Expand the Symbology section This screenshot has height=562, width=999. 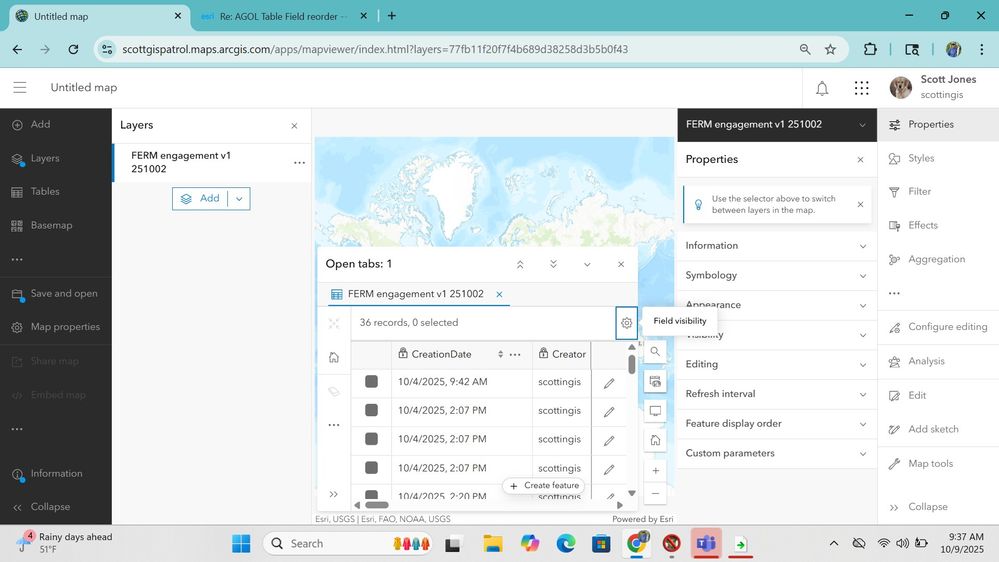pos(776,275)
